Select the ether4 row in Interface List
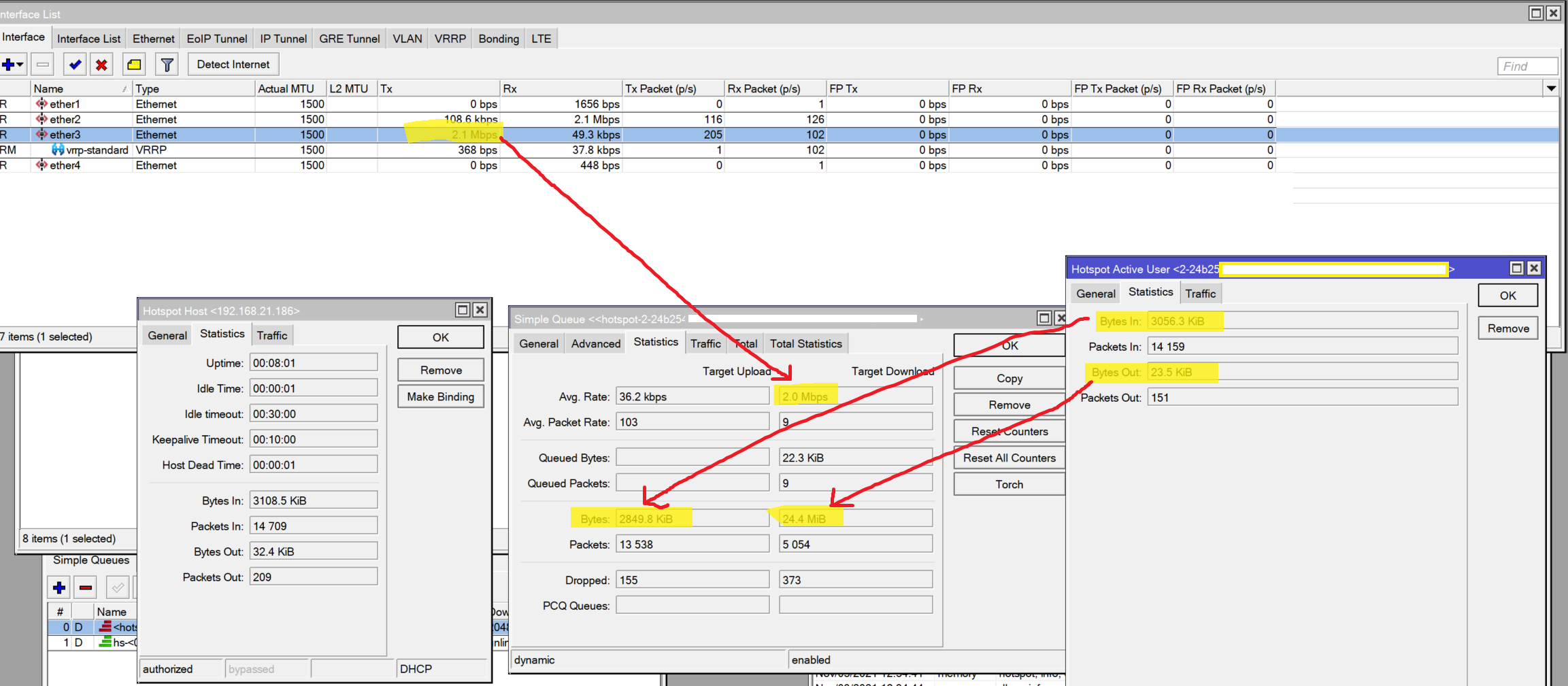This screenshot has width=1568, height=686. click(637, 165)
